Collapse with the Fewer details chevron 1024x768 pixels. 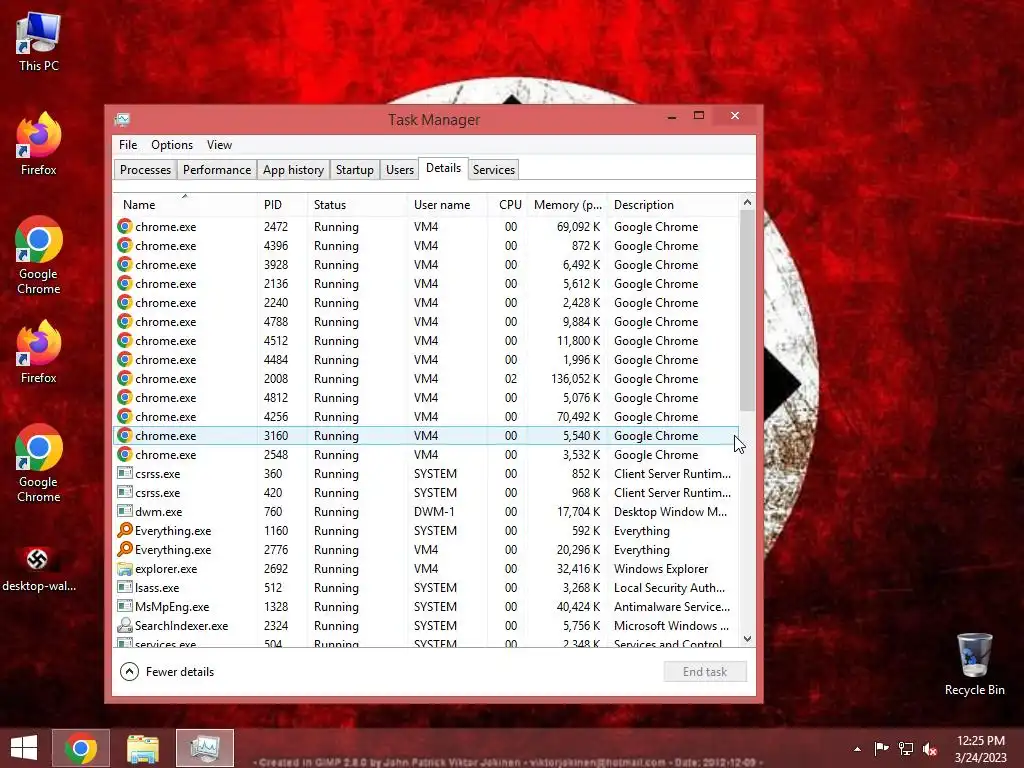tap(129, 671)
